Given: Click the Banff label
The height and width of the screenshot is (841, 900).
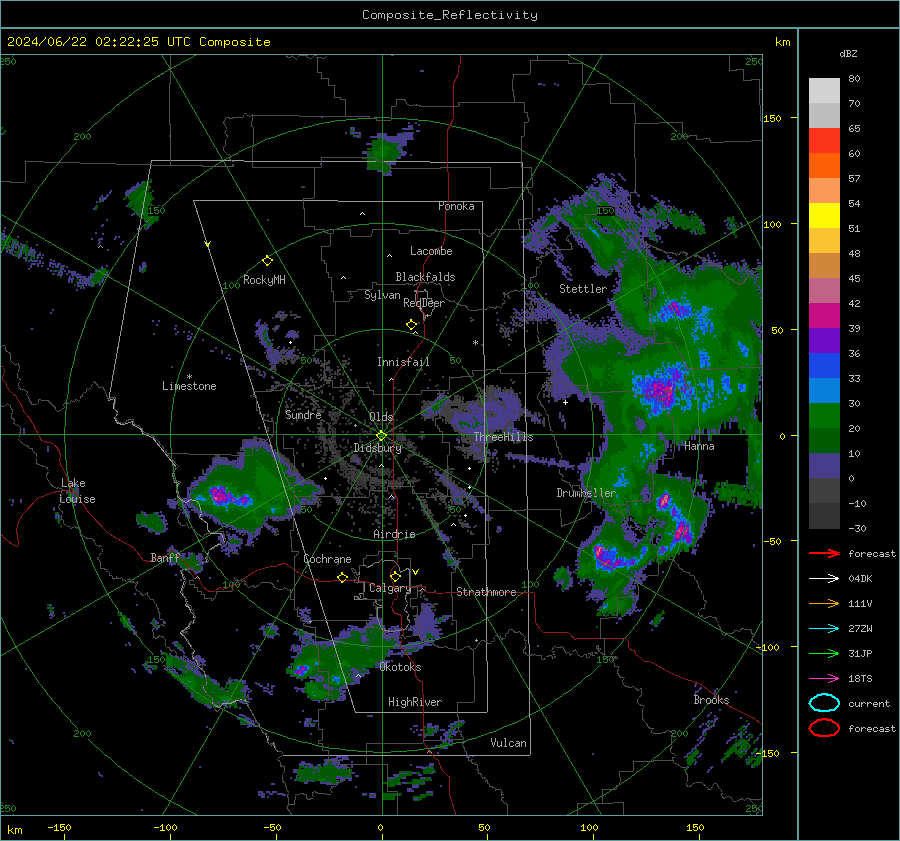Looking at the screenshot, I should click(165, 557).
